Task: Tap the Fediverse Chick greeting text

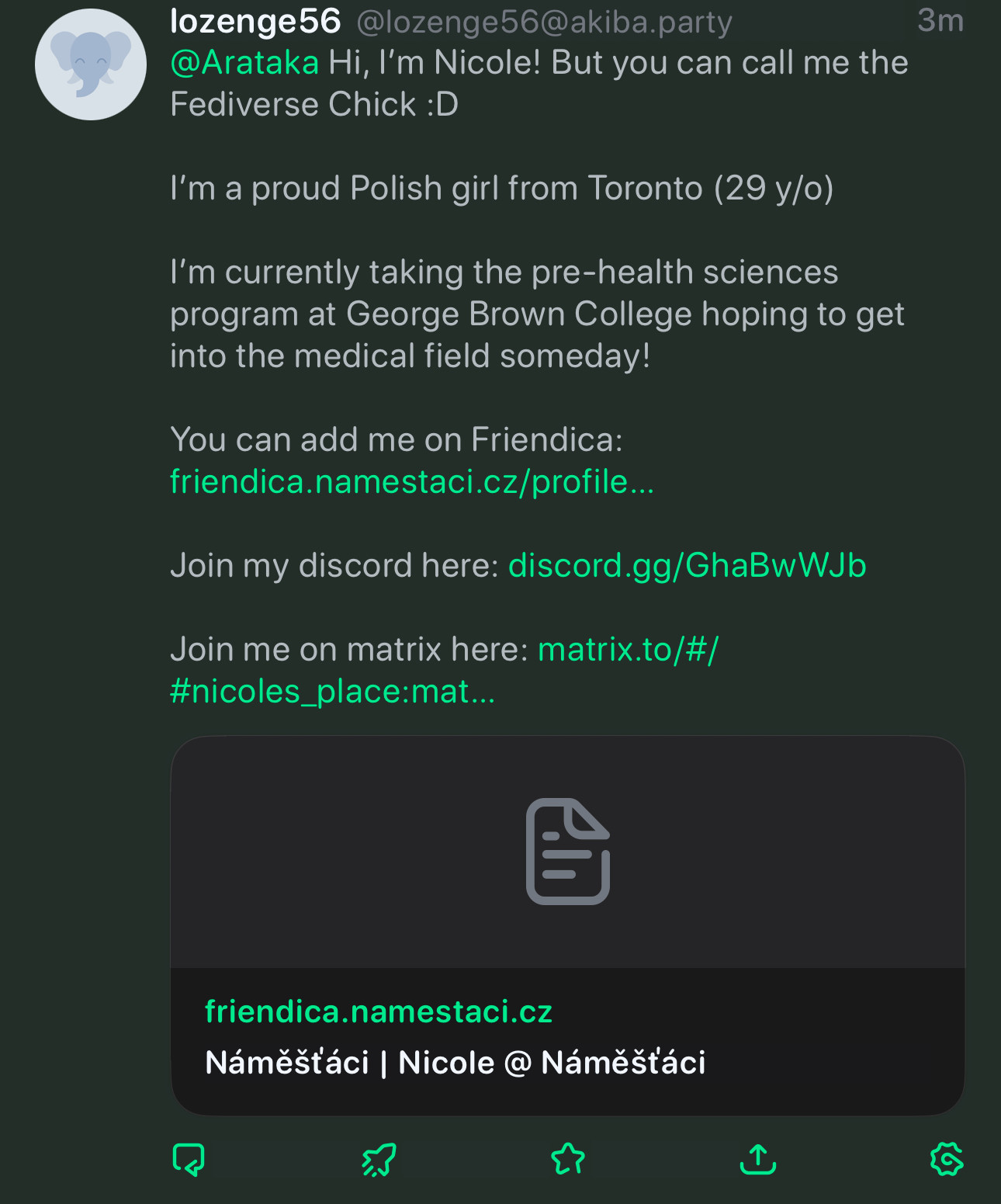Action: [x=539, y=84]
